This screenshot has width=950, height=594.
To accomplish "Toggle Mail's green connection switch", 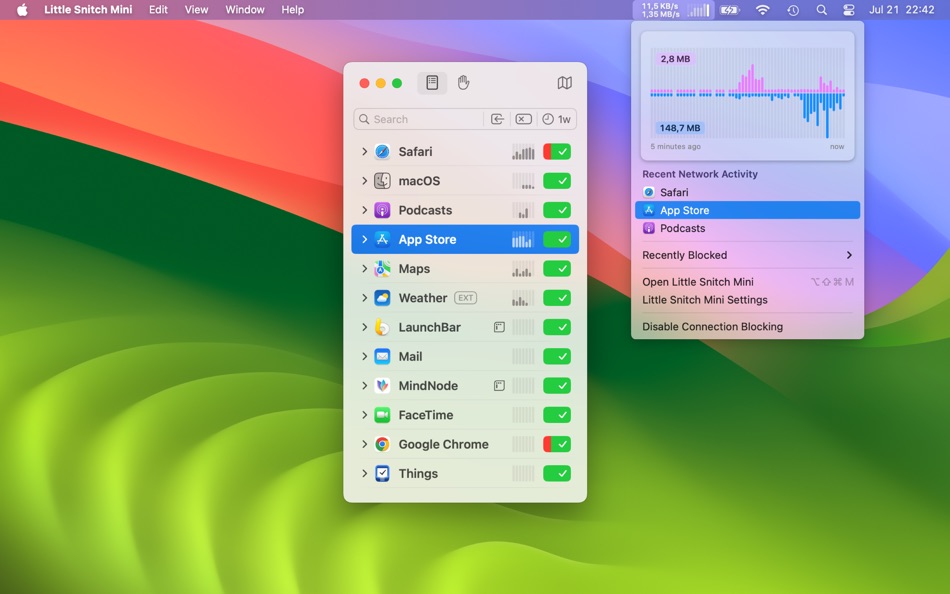I will pos(559,356).
